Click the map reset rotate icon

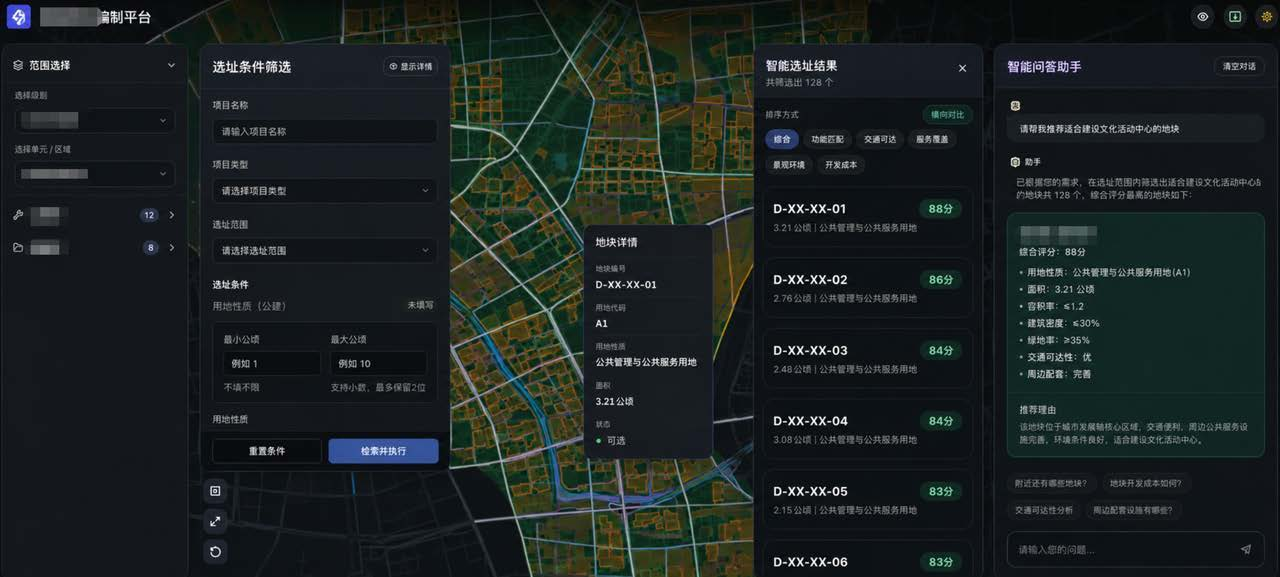(215, 552)
